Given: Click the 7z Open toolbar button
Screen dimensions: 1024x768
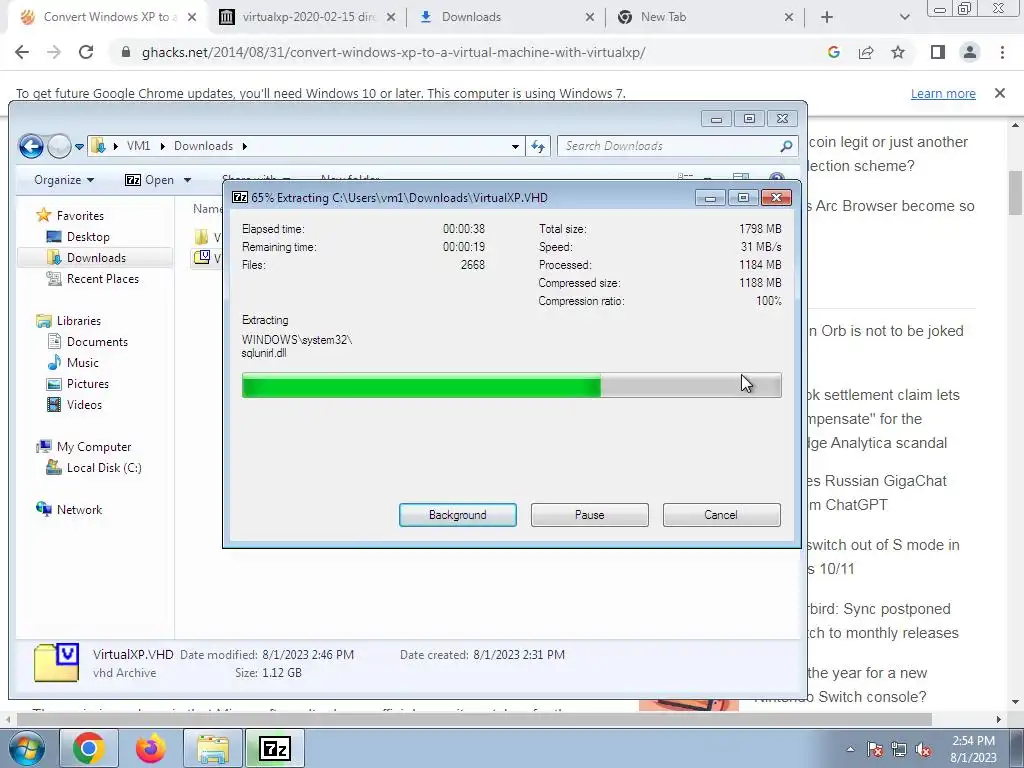Looking at the screenshot, I should tap(150, 180).
